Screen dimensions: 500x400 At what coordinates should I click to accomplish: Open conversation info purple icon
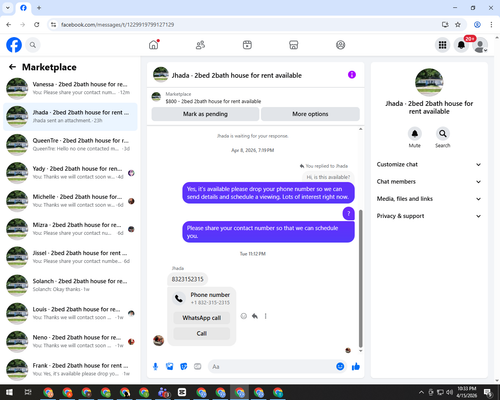352,75
